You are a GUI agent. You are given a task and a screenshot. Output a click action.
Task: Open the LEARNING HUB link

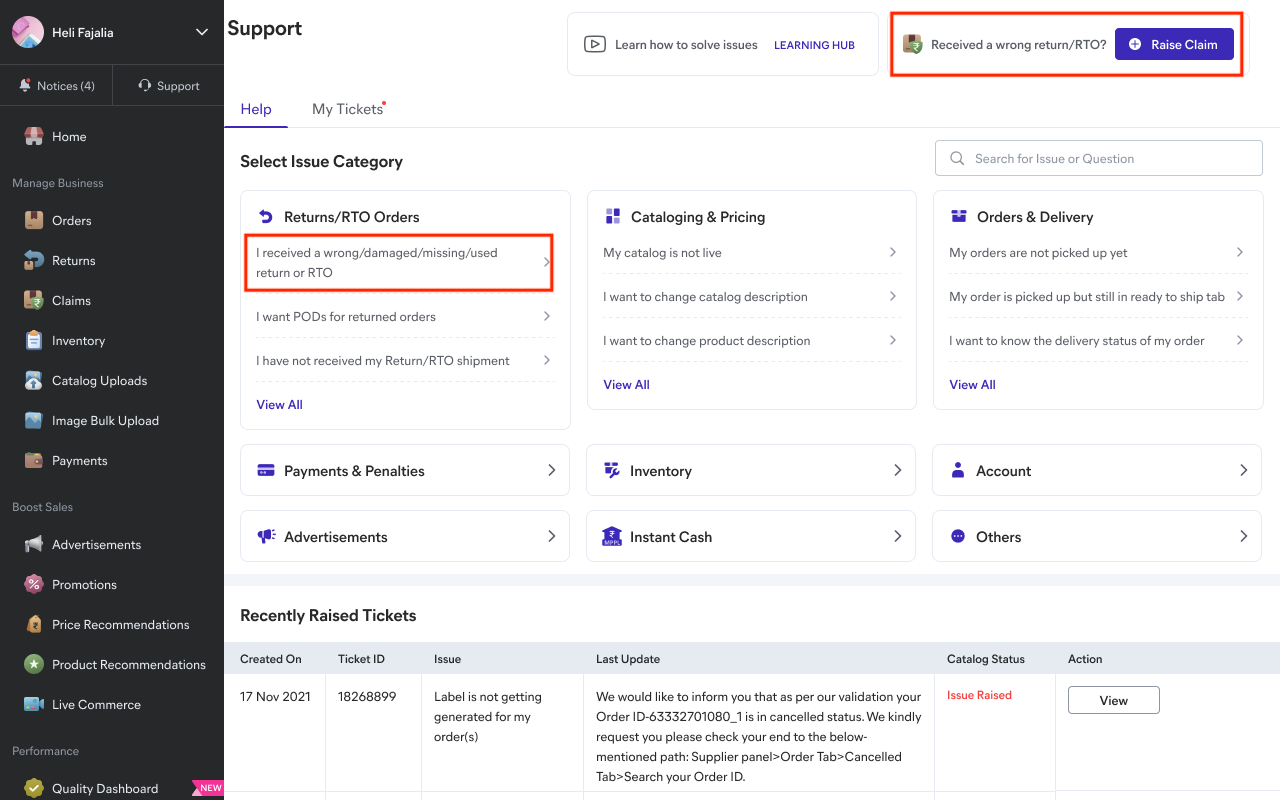[814, 45]
